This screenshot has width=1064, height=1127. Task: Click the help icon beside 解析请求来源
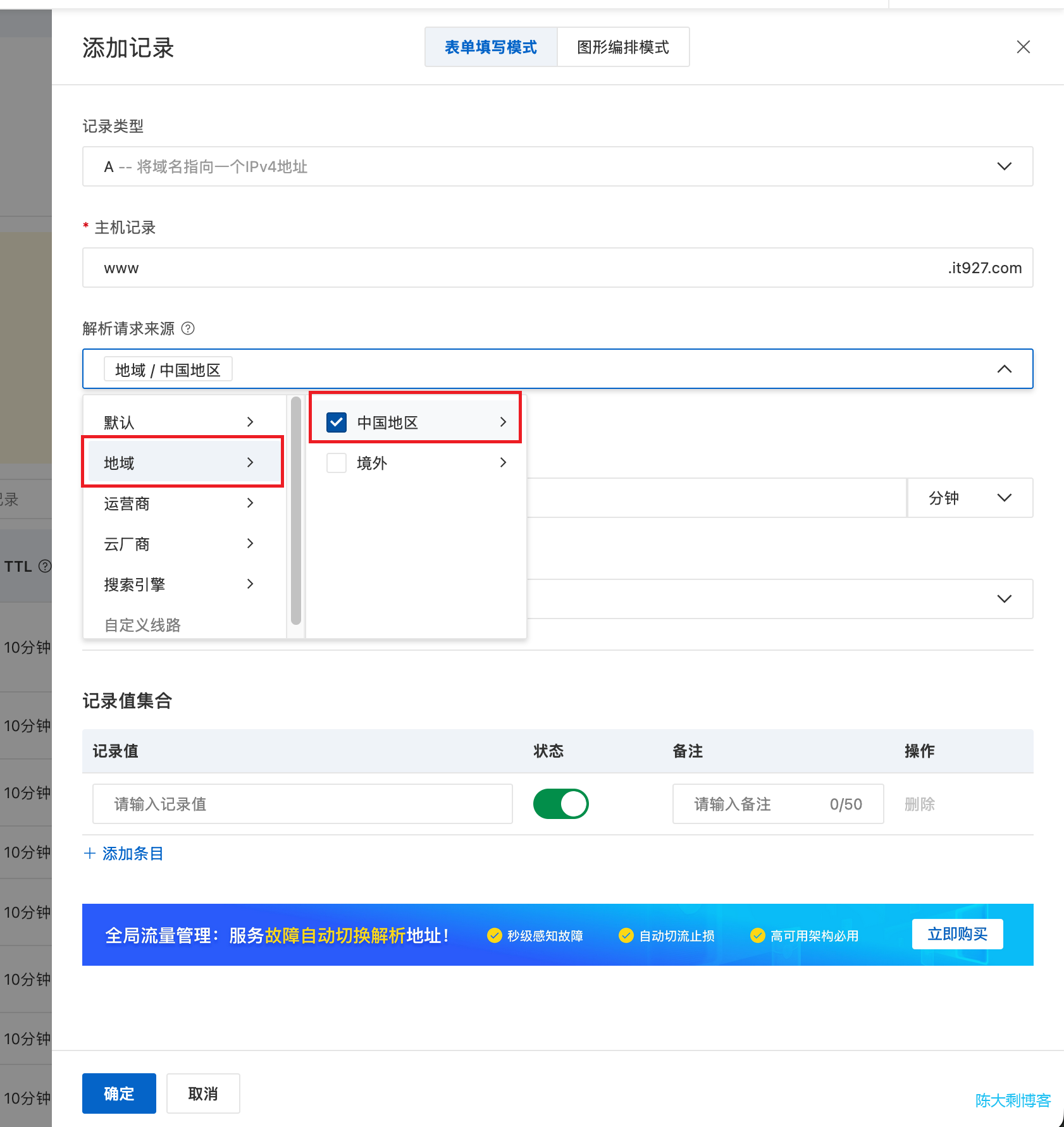coord(188,328)
